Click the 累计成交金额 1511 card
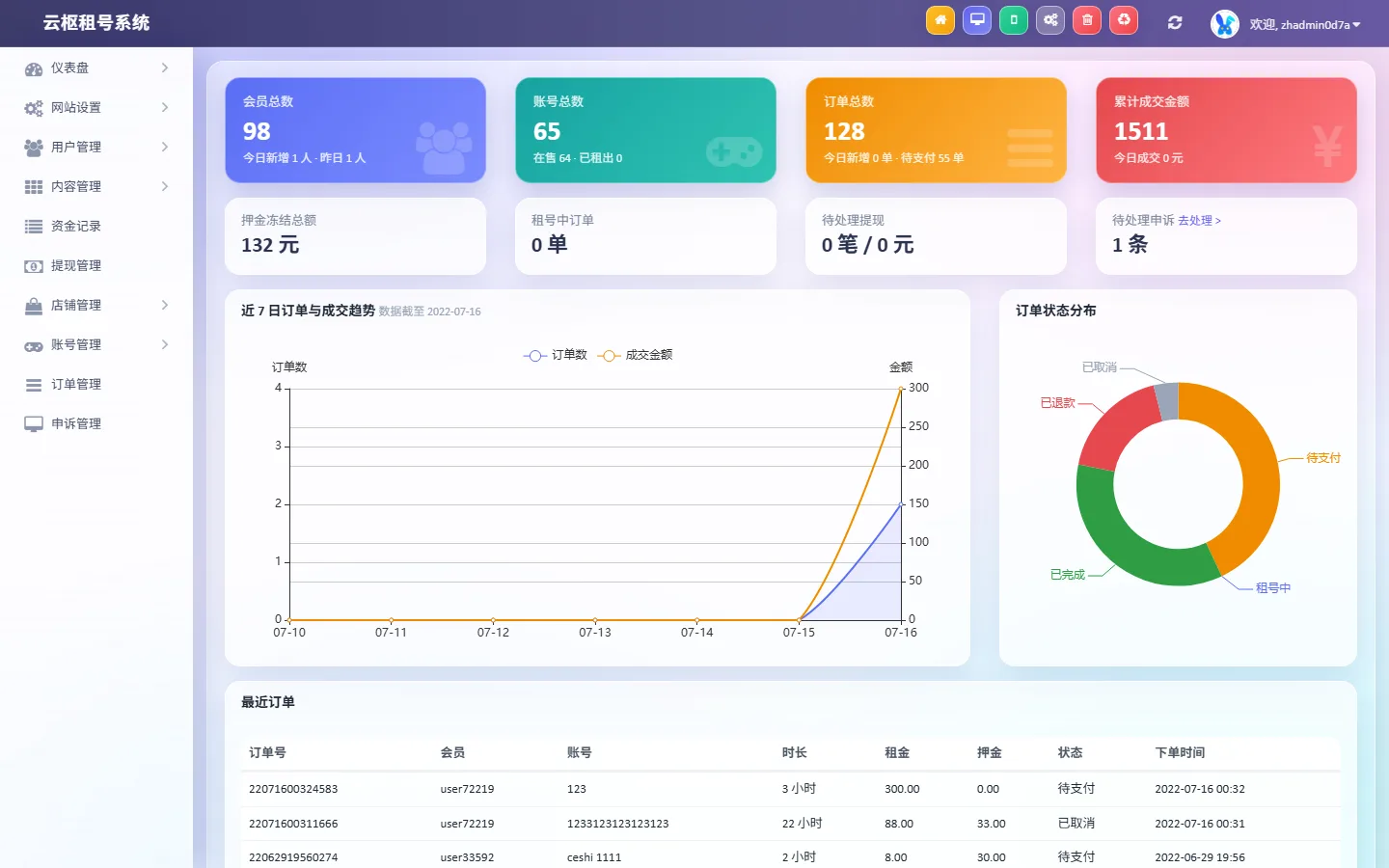The width and height of the screenshot is (1389, 868). 1226,130
